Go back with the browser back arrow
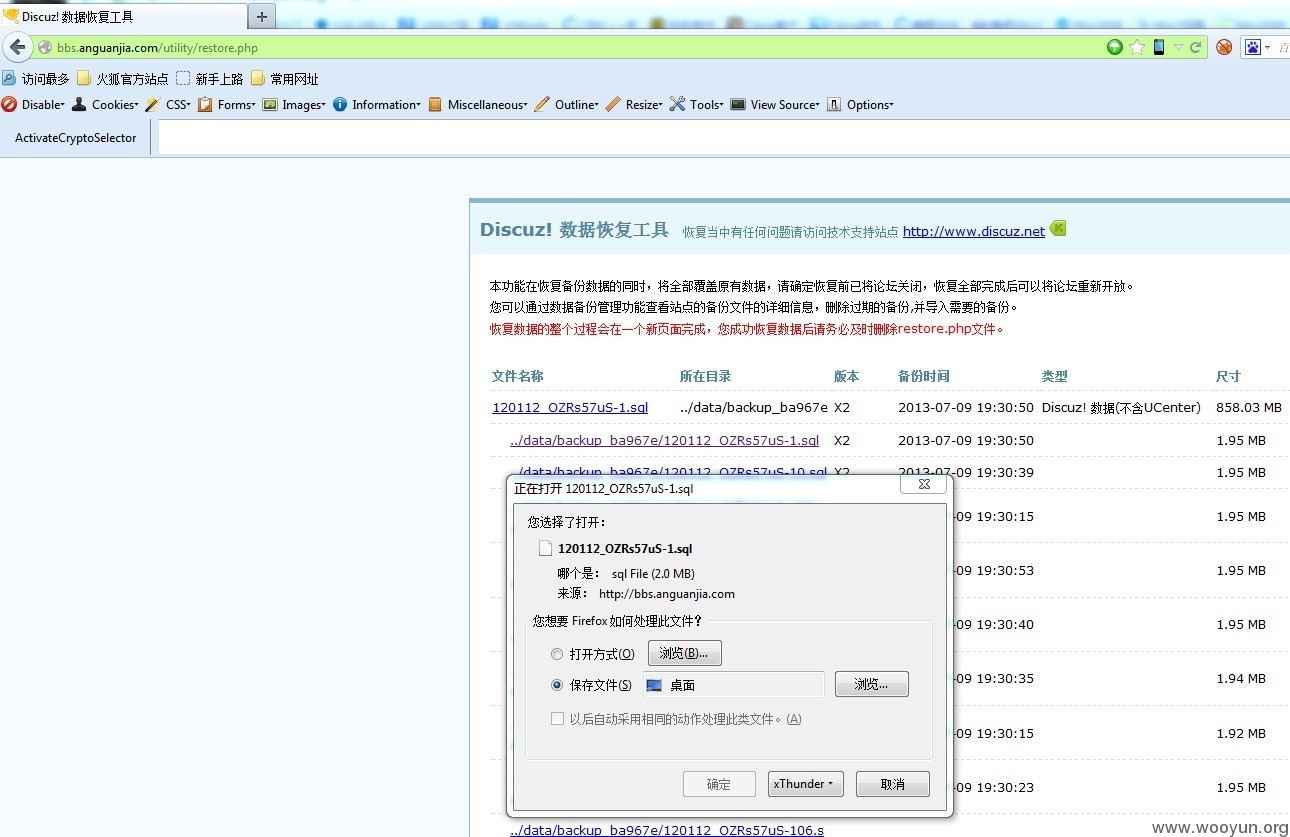Screen dimensions: 1290x837 point(18,47)
